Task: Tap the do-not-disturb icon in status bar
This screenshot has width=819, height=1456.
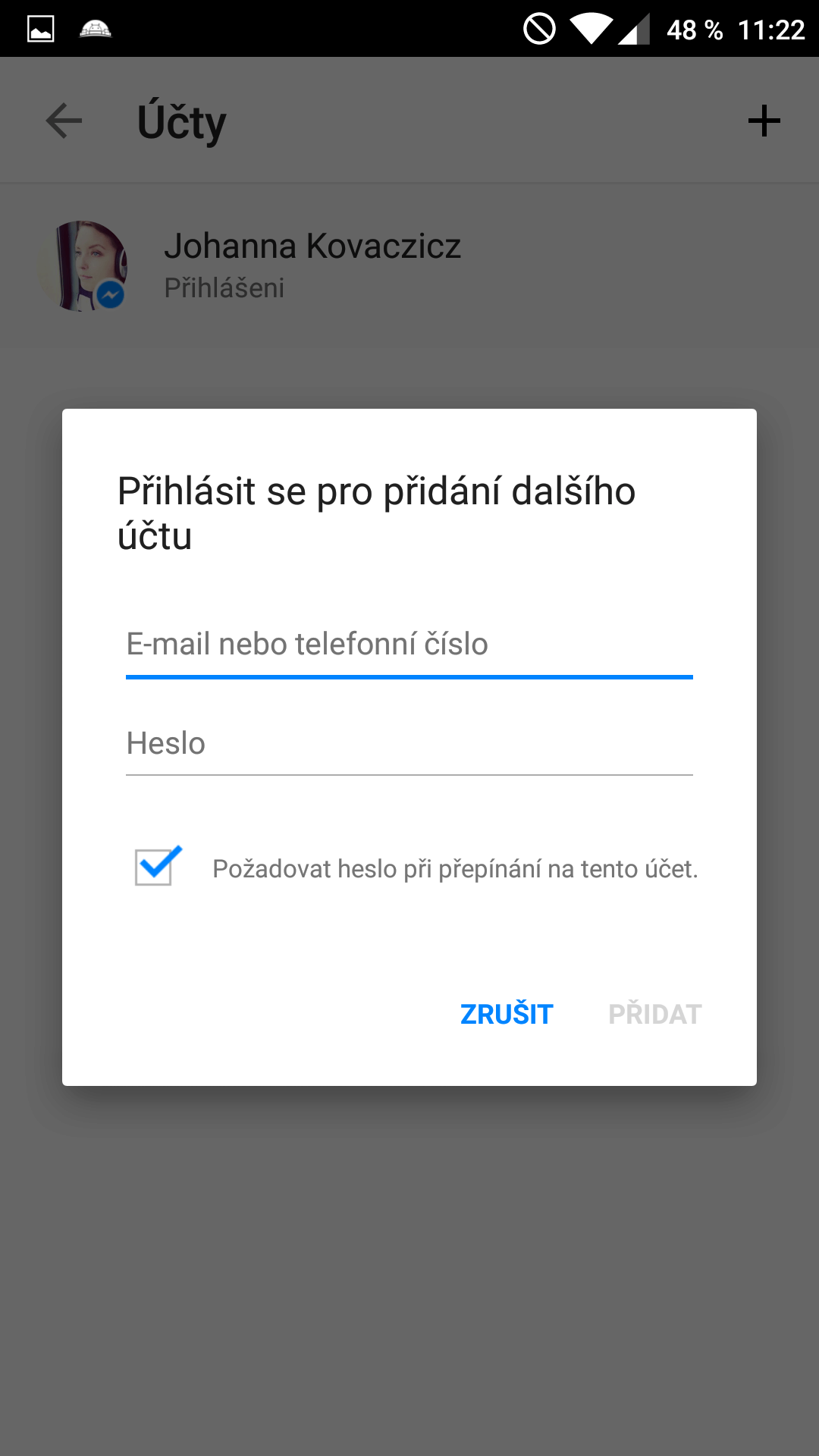Action: pyautogui.click(x=539, y=30)
